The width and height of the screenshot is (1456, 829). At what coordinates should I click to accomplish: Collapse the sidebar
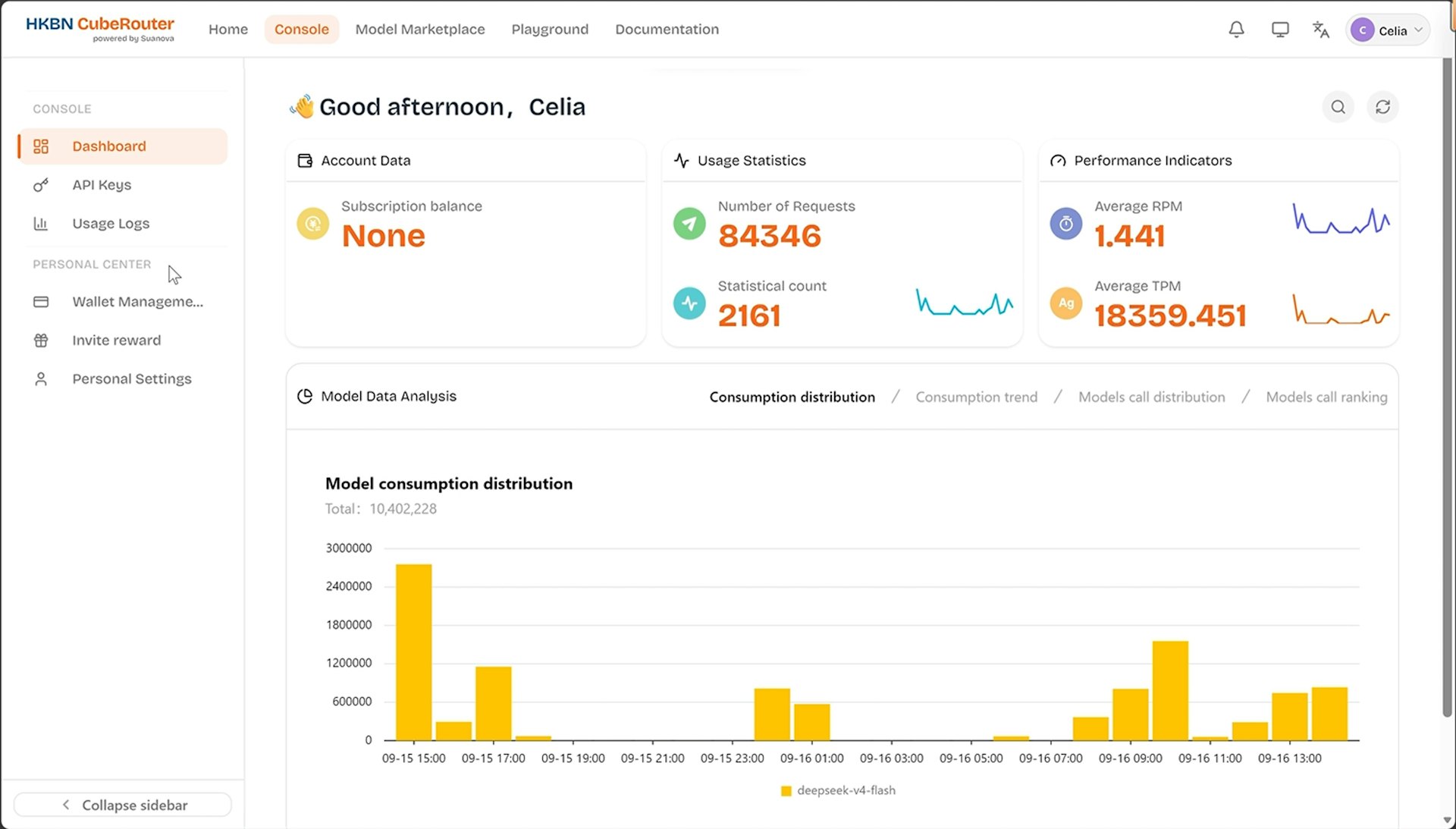[123, 805]
